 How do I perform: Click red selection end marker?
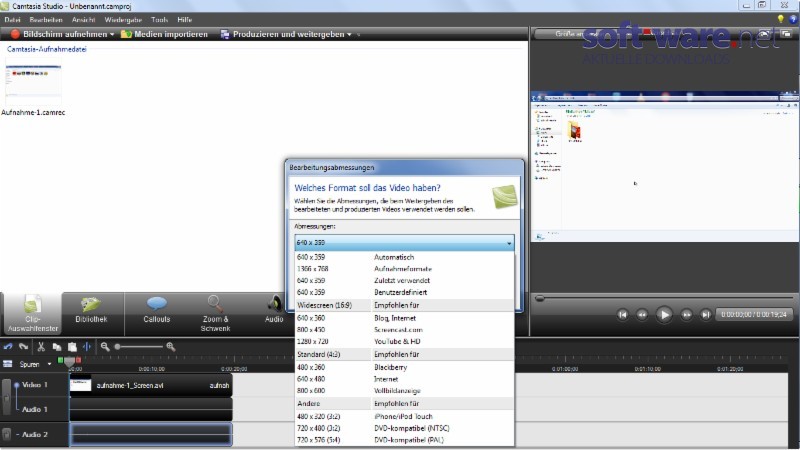coord(79,360)
